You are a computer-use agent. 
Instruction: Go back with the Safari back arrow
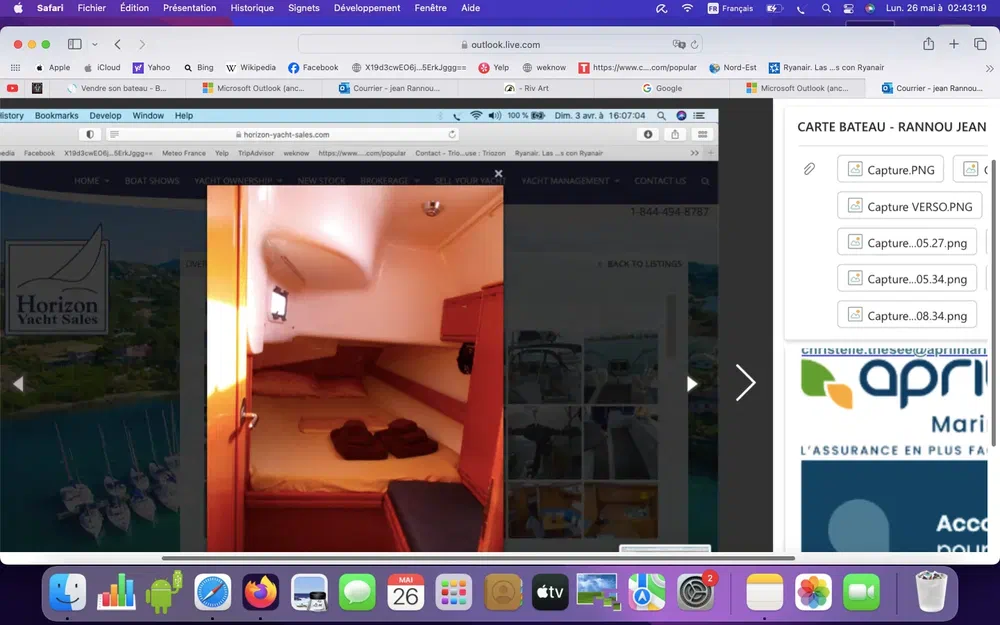pyautogui.click(x=118, y=44)
